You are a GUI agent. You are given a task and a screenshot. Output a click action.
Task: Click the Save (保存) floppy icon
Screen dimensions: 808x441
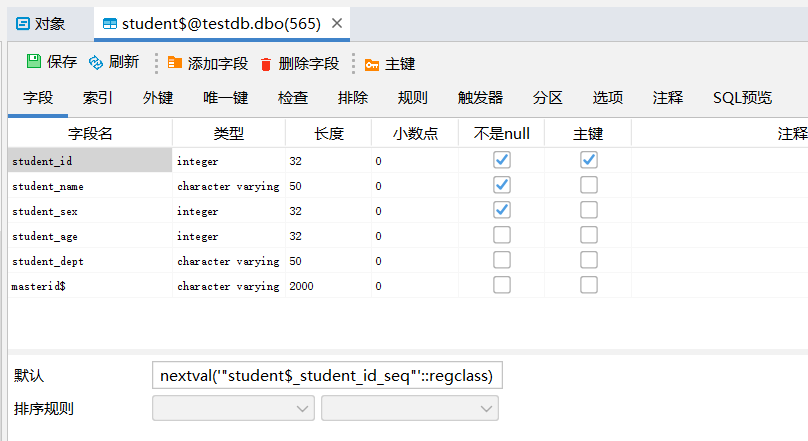point(34,62)
